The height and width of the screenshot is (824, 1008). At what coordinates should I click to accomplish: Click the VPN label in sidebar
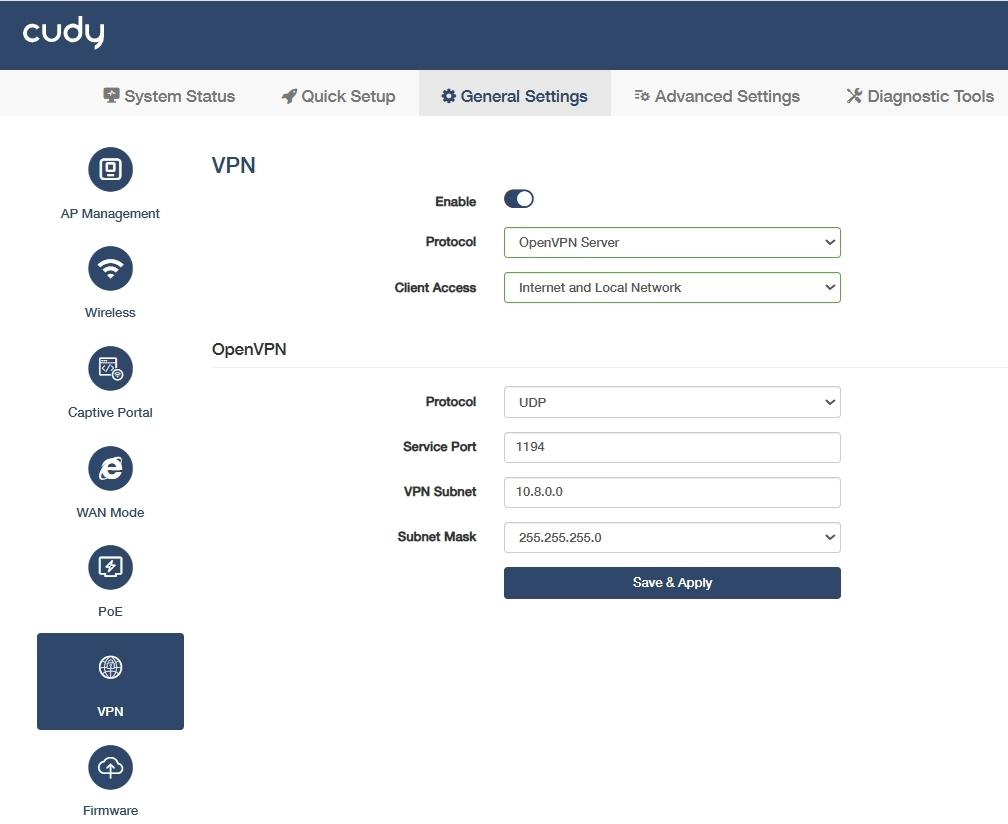click(110, 712)
